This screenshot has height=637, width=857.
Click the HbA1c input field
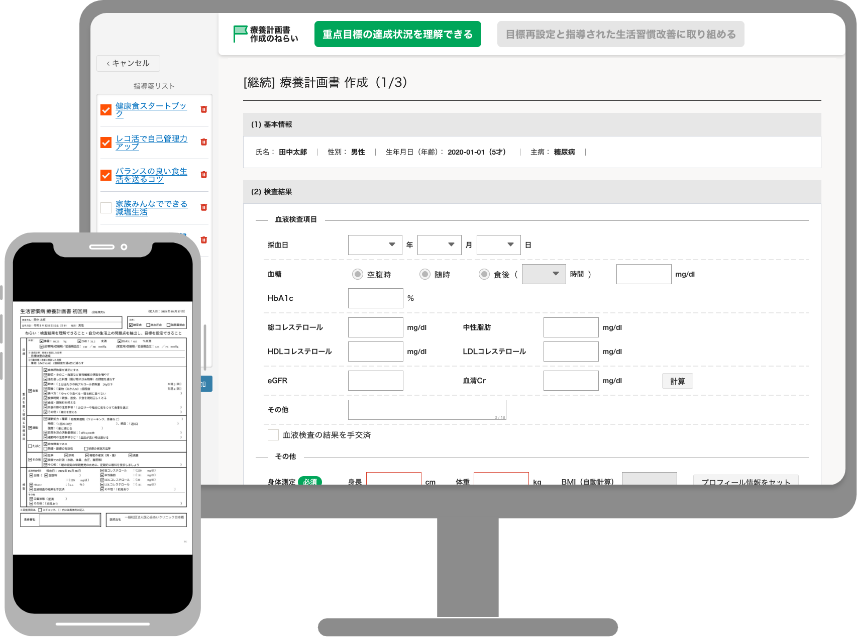(x=375, y=298)
